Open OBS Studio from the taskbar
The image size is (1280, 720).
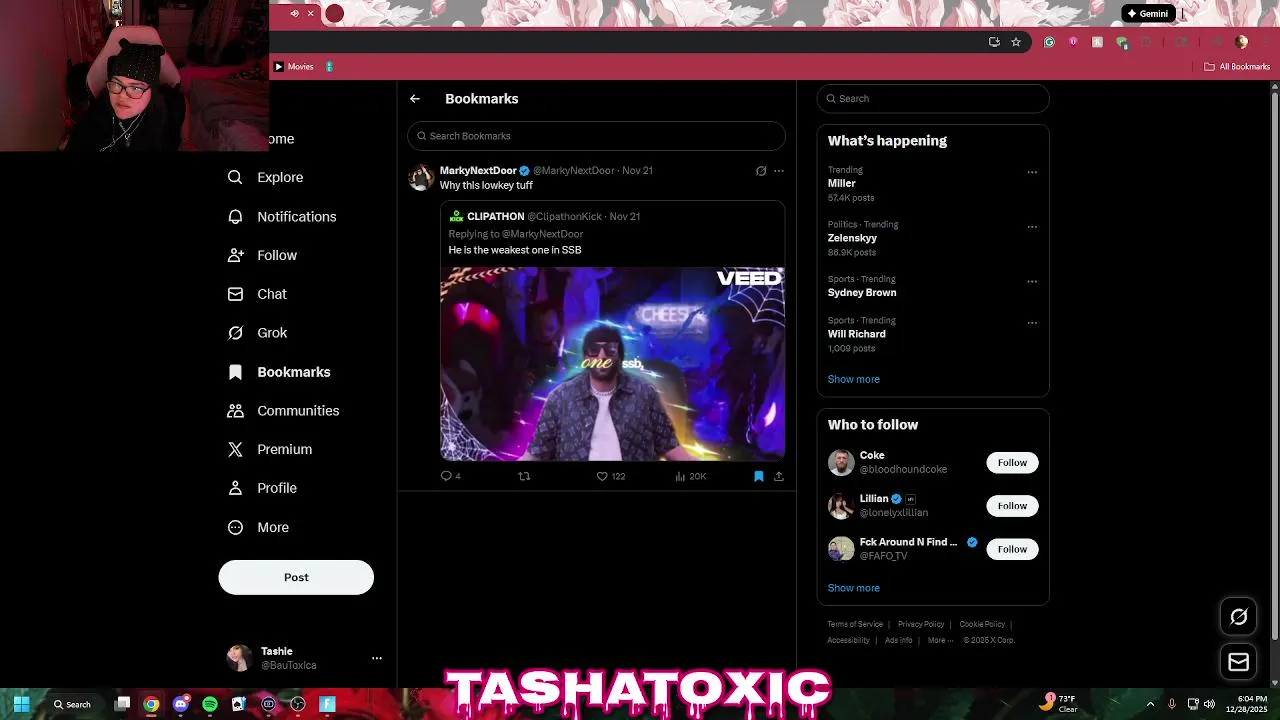coord(298,704)
